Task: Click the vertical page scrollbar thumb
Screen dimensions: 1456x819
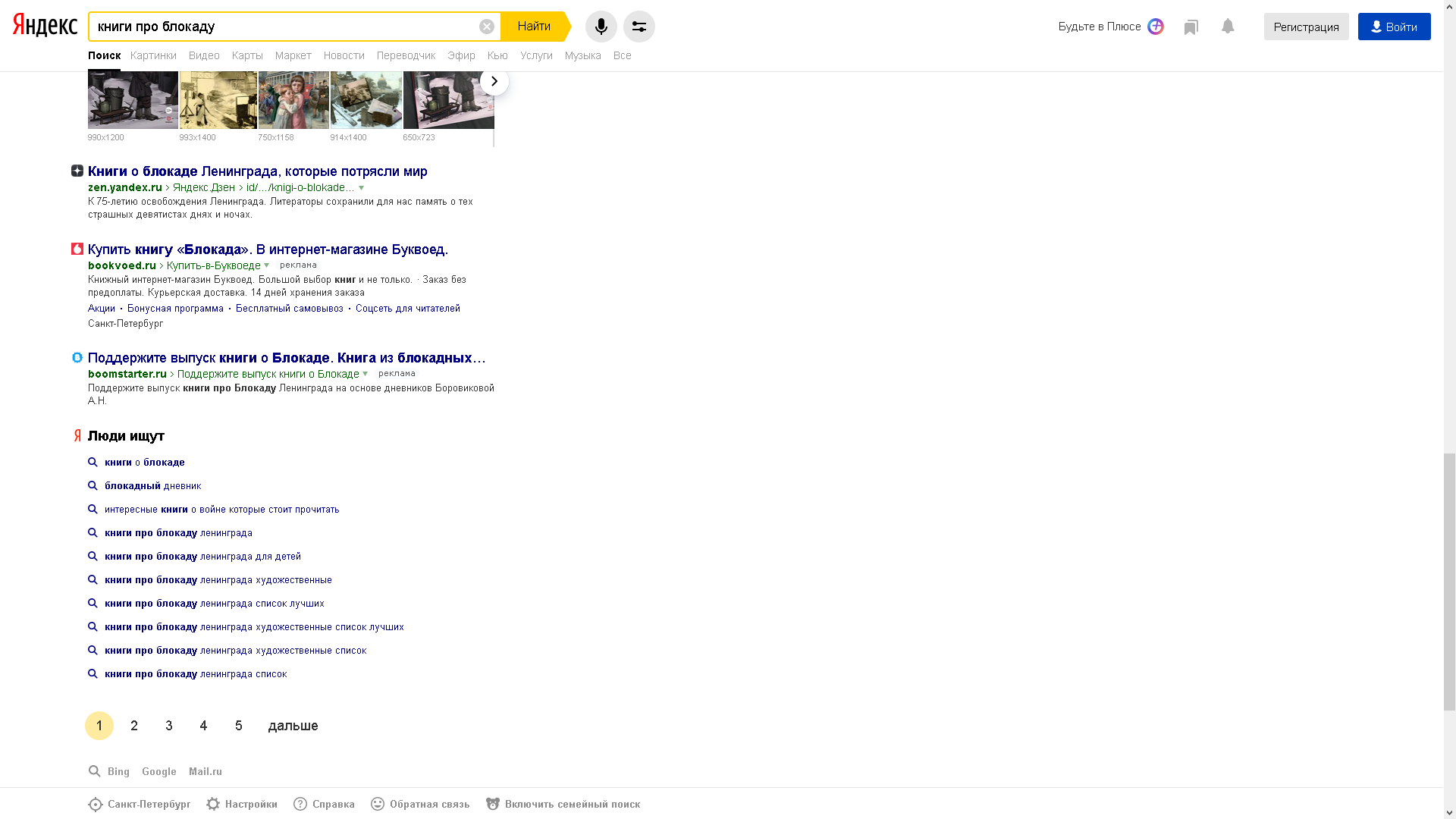Action: (1449, 582)
